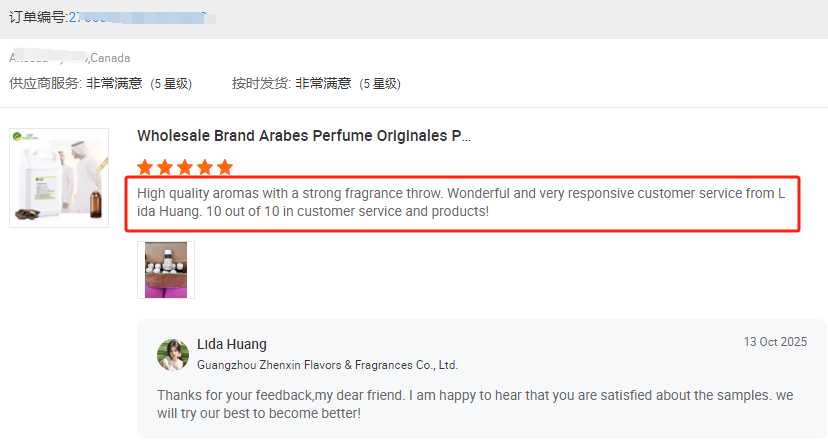Click Guangzhou Zhenxin Flavors & Fragrances company name
Image resolution: width=828 pixels, height=442 pixels.
tap(327, 365)
